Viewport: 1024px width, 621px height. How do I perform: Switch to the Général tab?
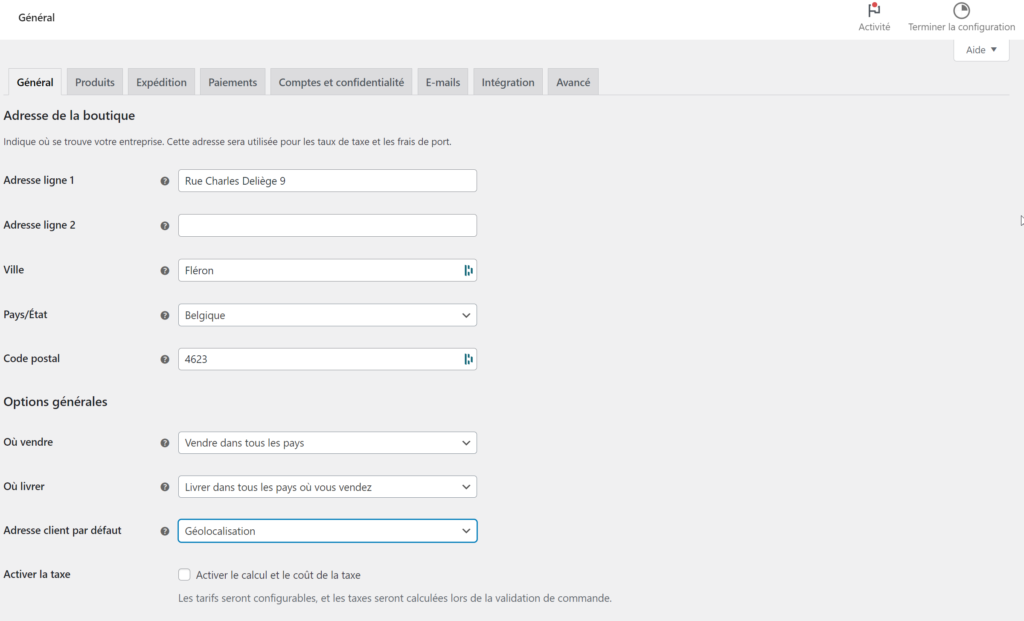tap(35, 82)
